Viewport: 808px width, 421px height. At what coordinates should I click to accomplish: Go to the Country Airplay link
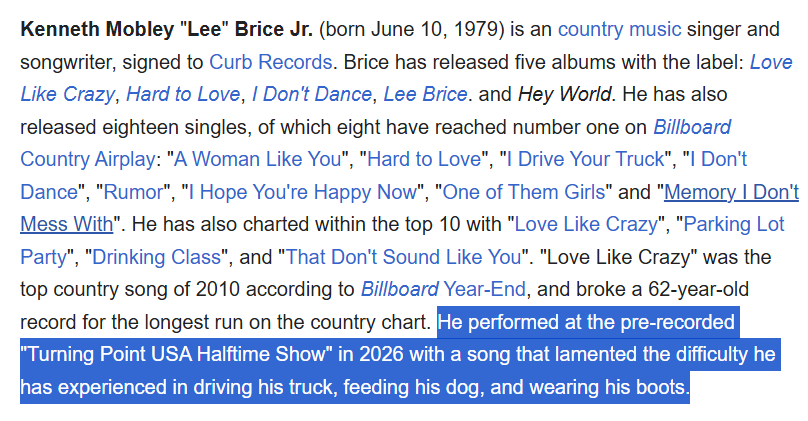(x=87, y=159)
